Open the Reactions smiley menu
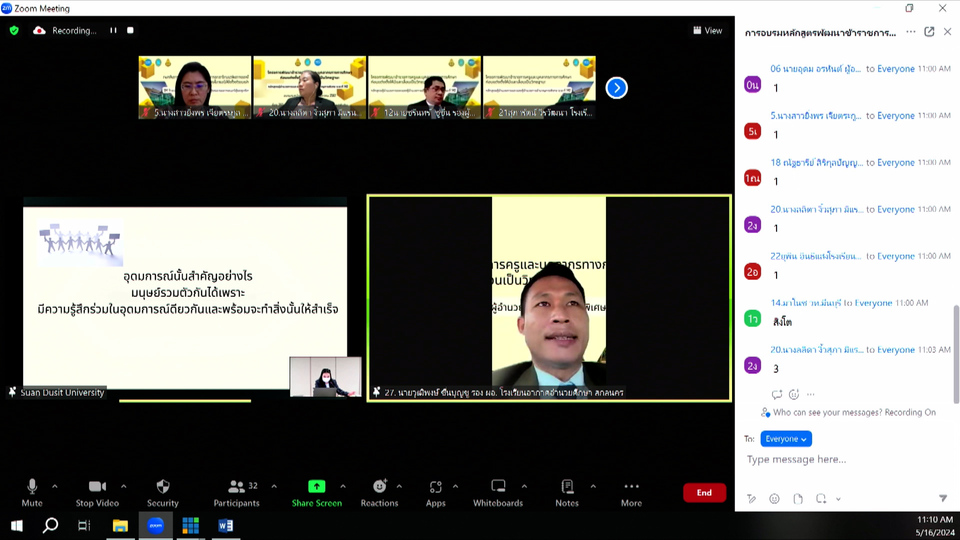Image resolution: width=960 pixels, height=540 pixels. pyautogui.click(x=379, y=493)
